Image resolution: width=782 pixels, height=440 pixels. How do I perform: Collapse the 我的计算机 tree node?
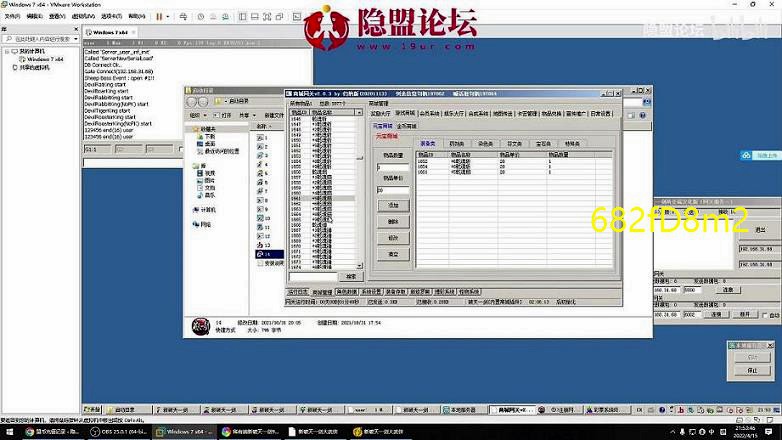[x=7, y=51]
